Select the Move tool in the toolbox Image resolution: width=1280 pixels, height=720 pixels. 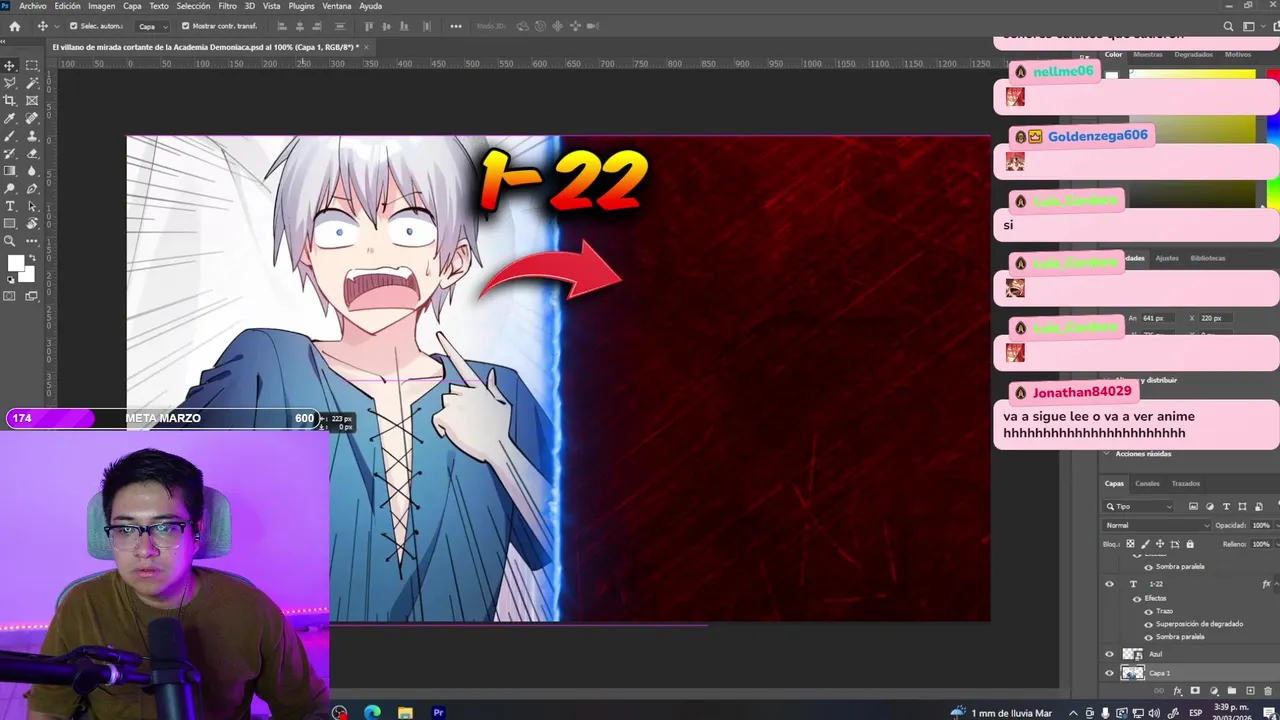click(10, 66)
